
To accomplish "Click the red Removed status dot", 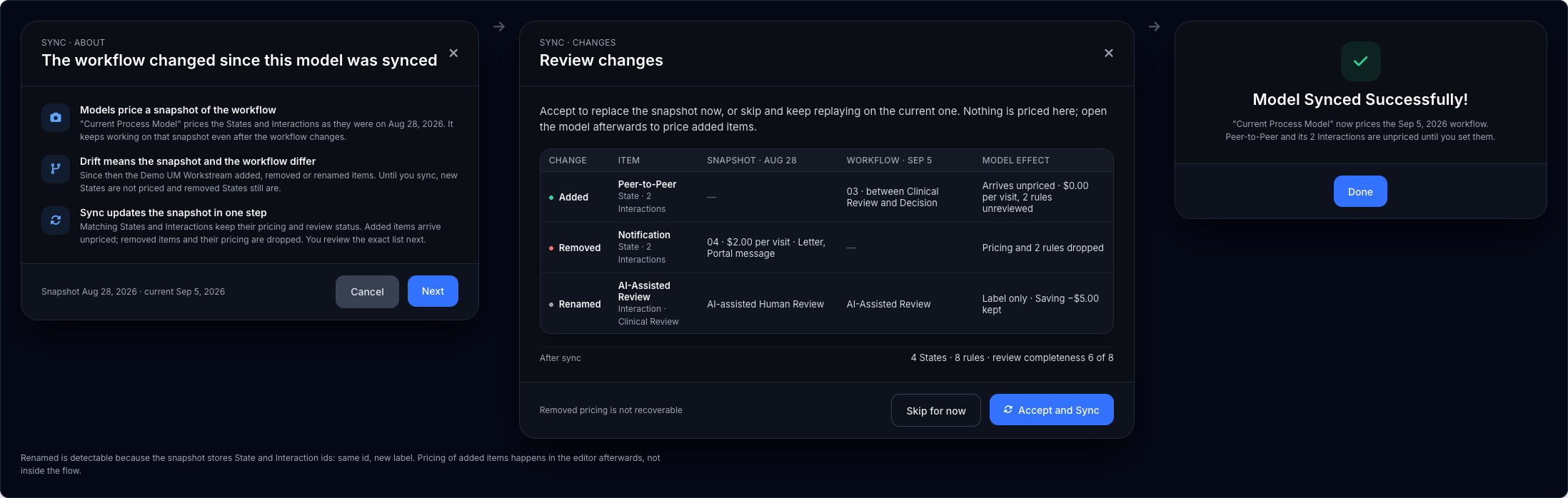I will pos(551,248).
